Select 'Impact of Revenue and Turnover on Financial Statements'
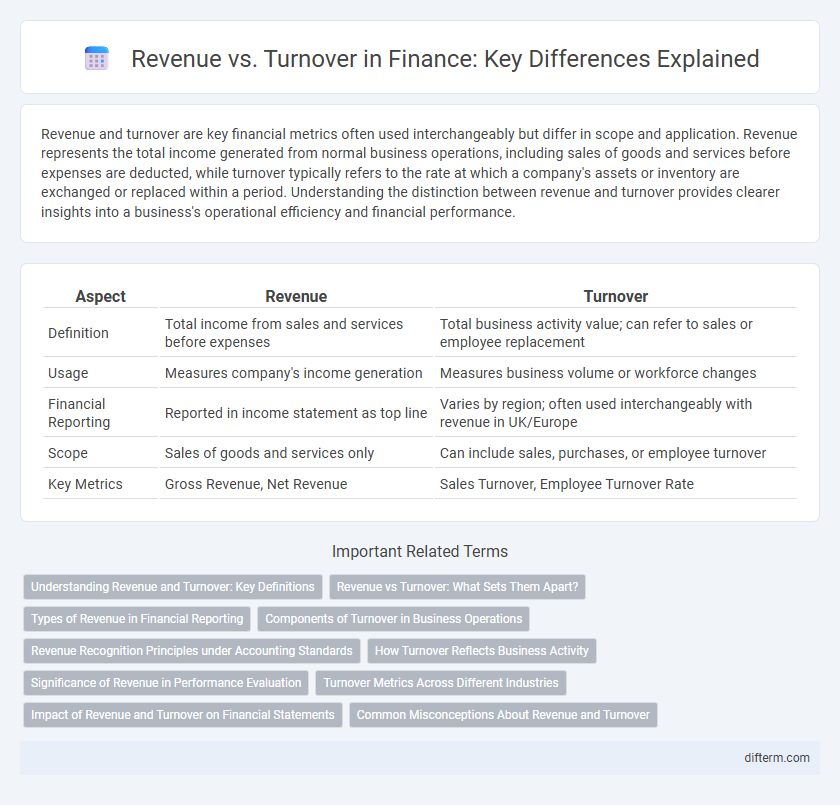Viewport: 840px width, 805px height. pos(182,714)
